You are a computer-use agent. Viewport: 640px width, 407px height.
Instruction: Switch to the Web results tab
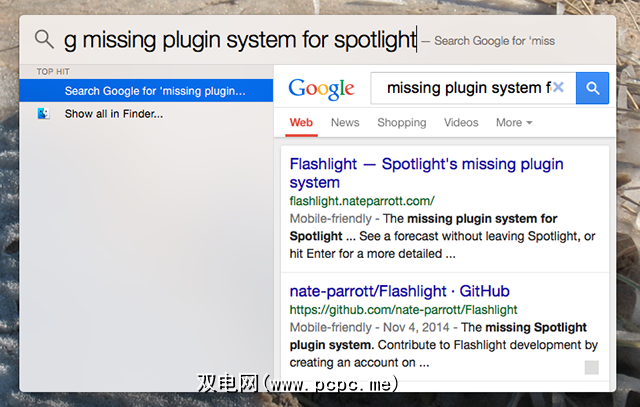(301, 123)
